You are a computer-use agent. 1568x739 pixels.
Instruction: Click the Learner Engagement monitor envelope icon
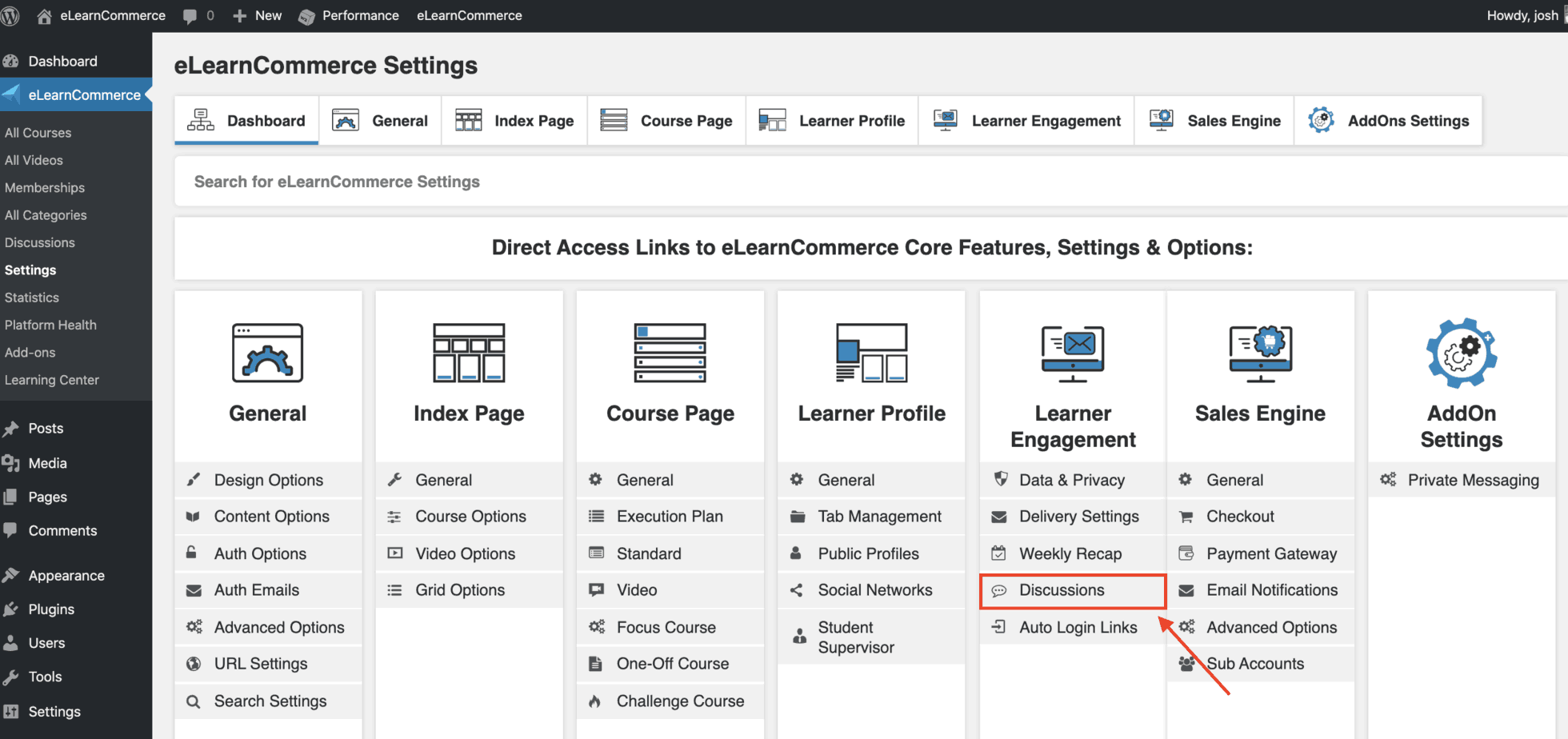tap(1072, 353)
